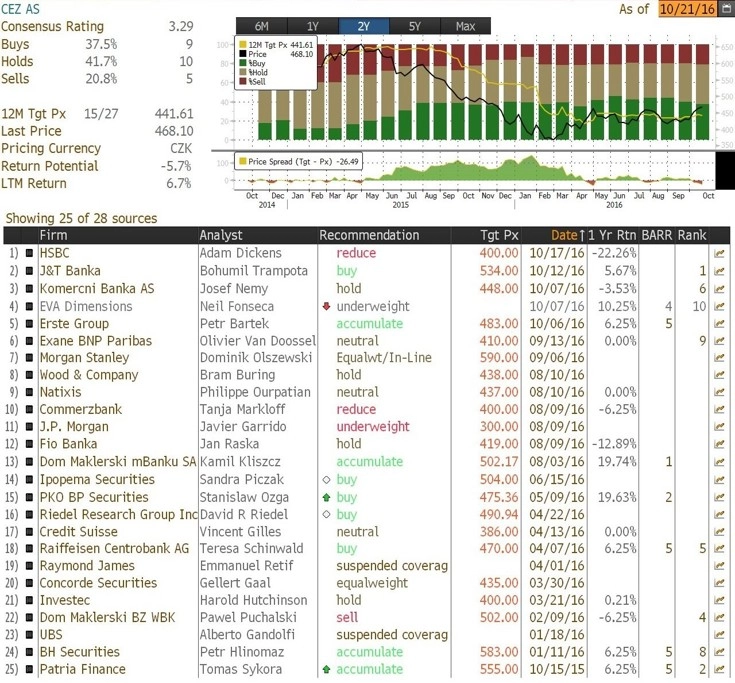The height and width of the screenshot is (683, 735).
Task: Open chart icon for Credit Suisse row
Action: point(718,532)
